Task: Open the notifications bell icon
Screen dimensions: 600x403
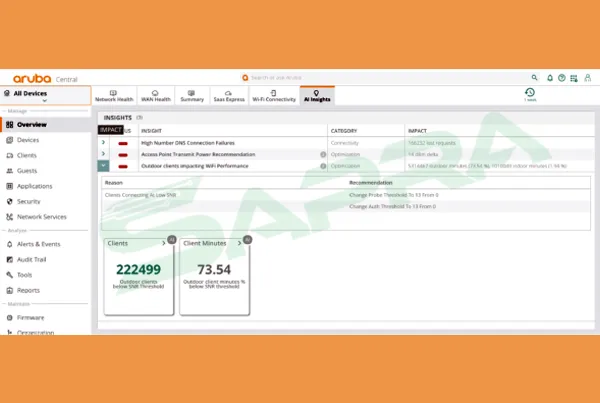Action: tap(549, 77)
